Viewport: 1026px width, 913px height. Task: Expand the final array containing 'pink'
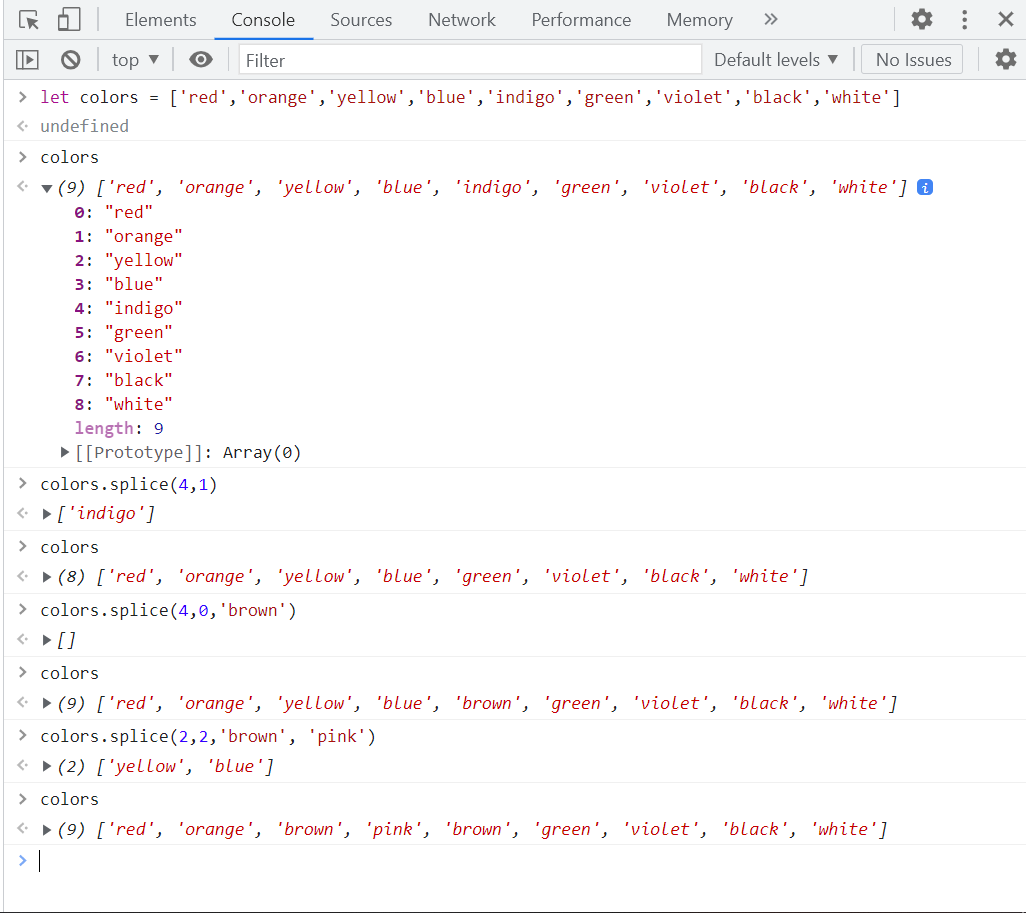tap(46, 830)
